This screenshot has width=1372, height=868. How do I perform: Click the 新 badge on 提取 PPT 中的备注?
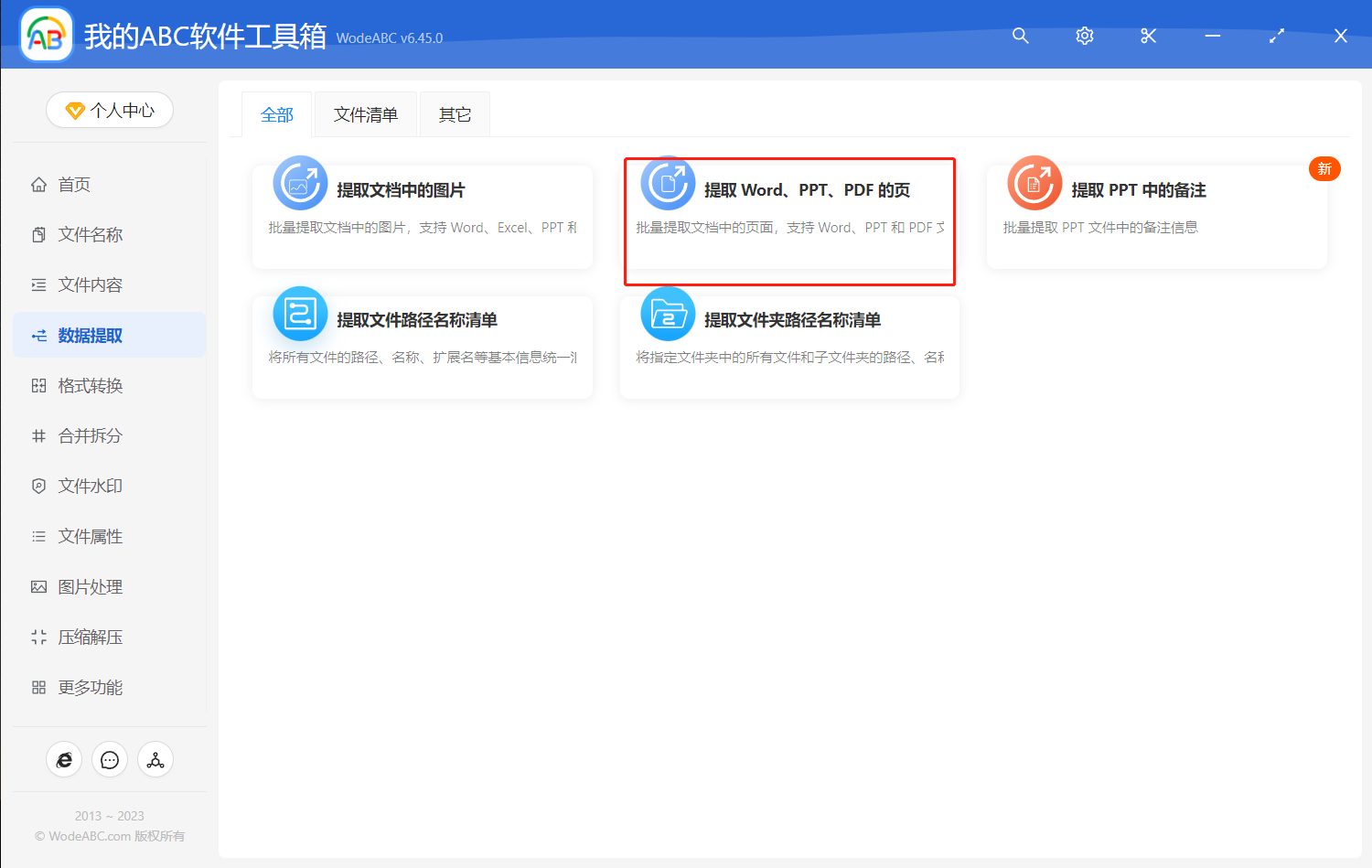click(x=1324, y=168)
